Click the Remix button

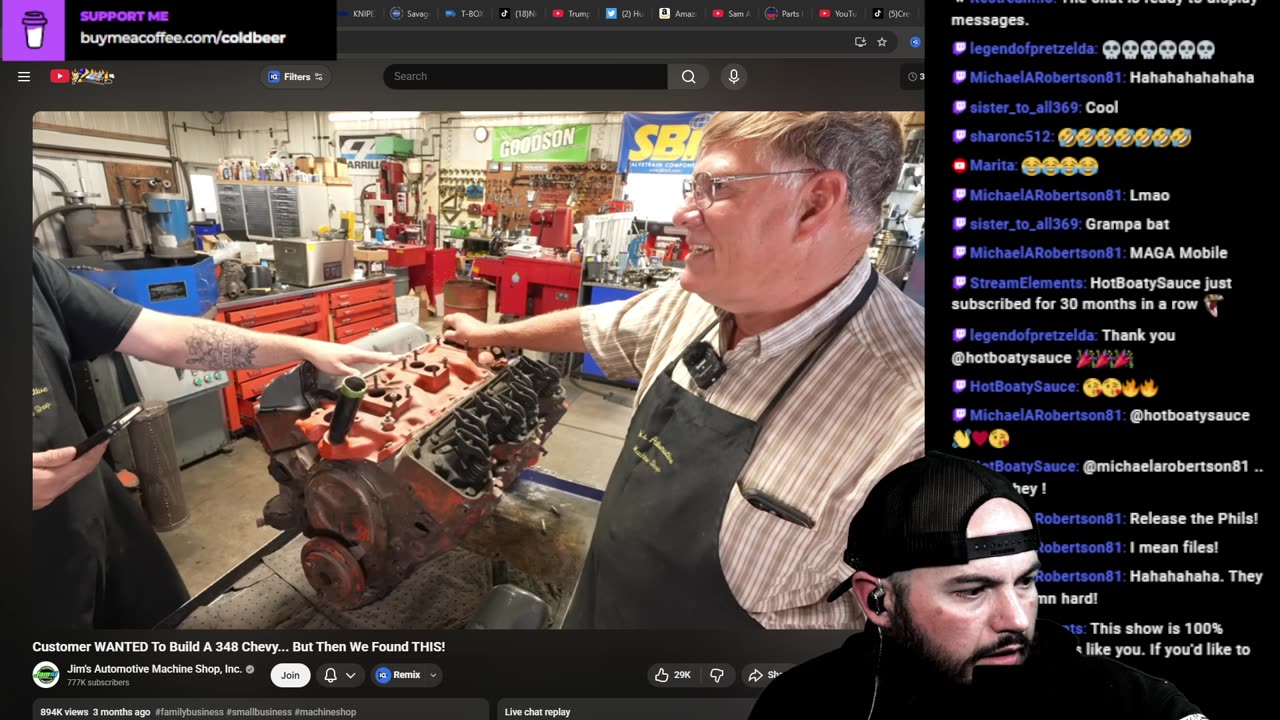point(399,675)
